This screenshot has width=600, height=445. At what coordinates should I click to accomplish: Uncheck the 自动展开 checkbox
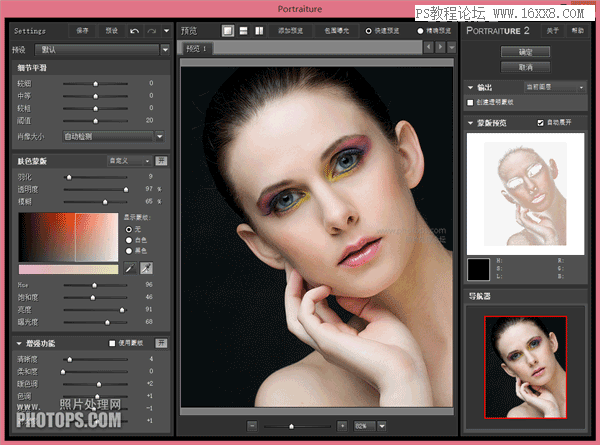(540, 122)
